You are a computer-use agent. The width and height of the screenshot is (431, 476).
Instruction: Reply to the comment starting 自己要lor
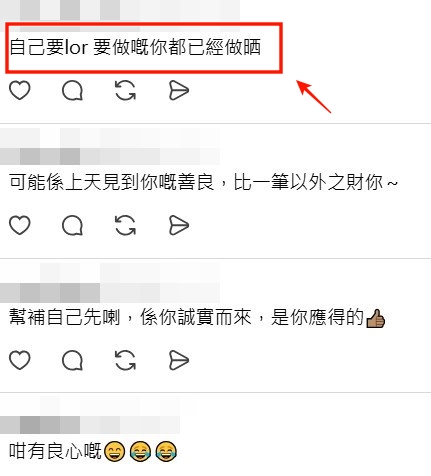[72, 90]
